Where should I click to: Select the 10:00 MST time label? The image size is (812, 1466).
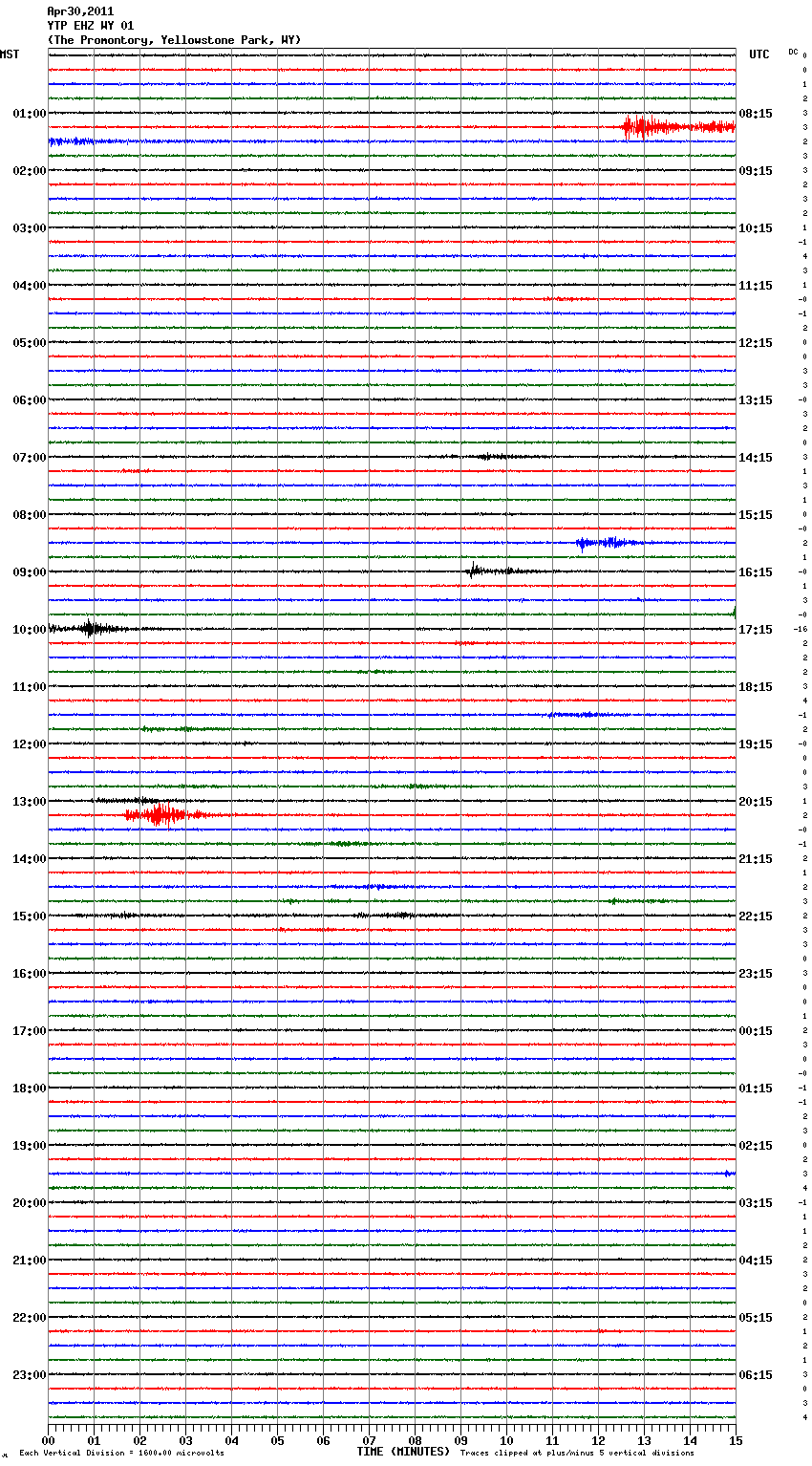coord(30,630)
